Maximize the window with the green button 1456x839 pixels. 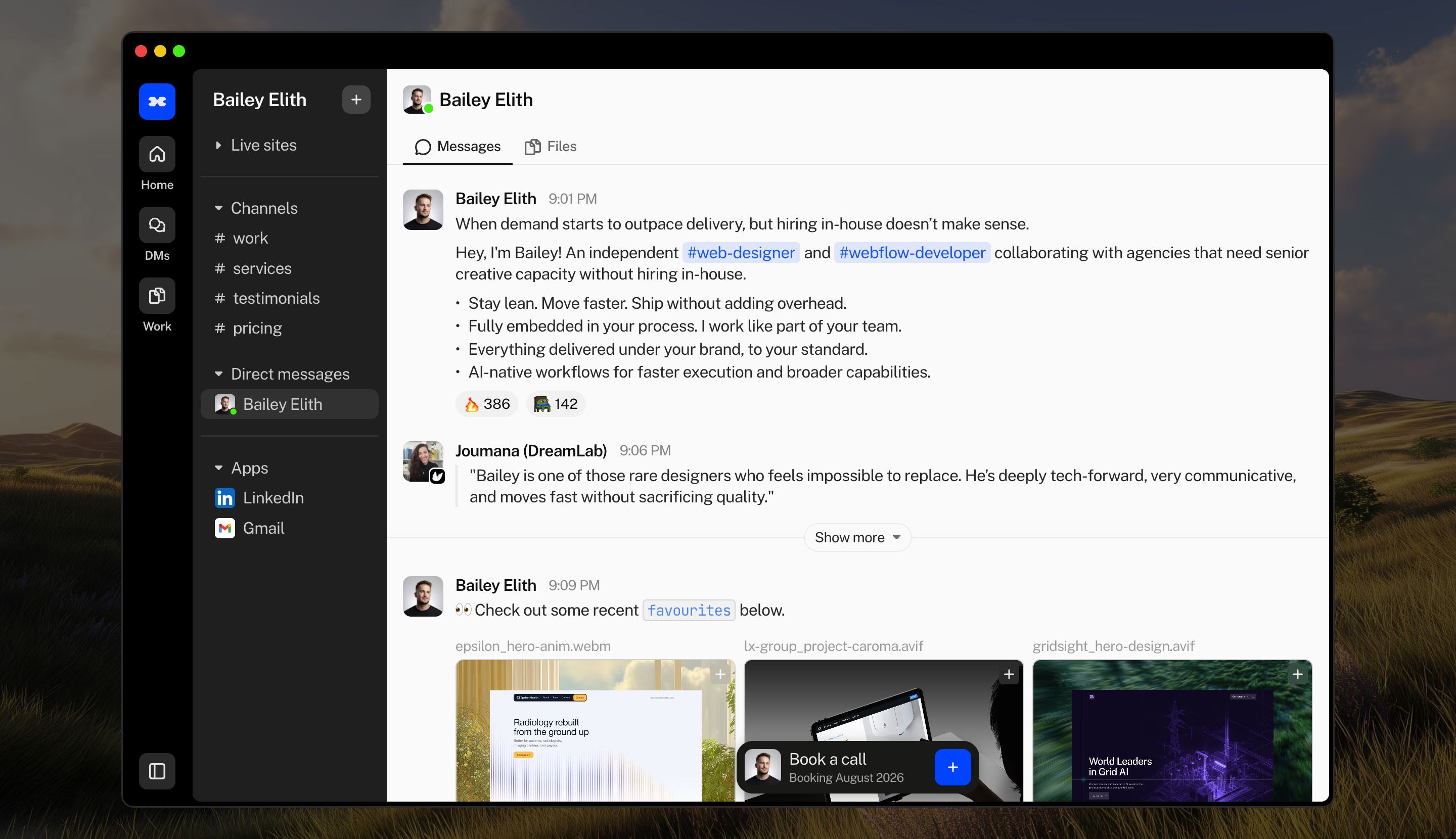click(179, 51)
